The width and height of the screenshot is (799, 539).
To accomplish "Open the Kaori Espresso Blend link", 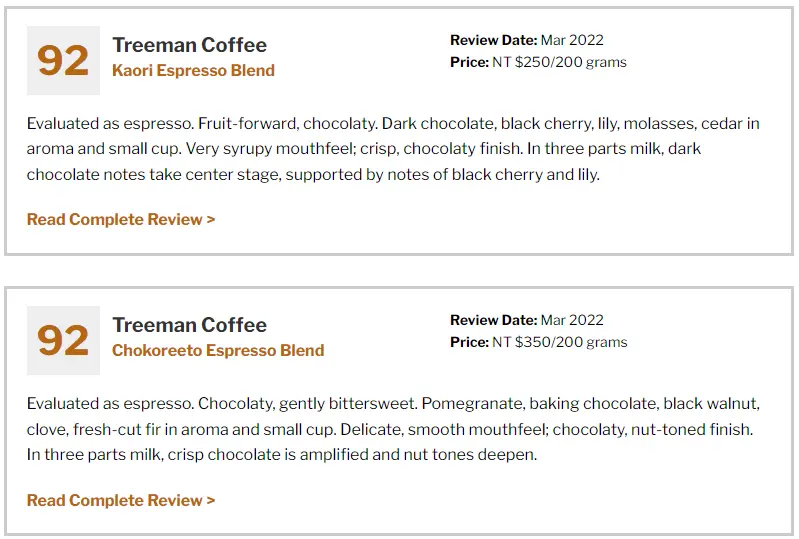I will (x=193, y=70).
